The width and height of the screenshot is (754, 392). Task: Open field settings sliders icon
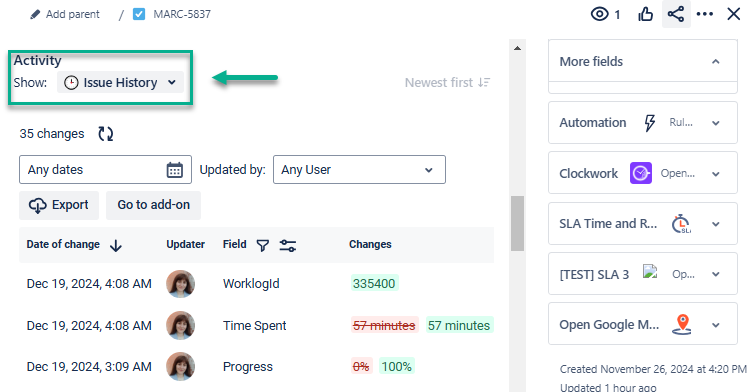[288, 245]
